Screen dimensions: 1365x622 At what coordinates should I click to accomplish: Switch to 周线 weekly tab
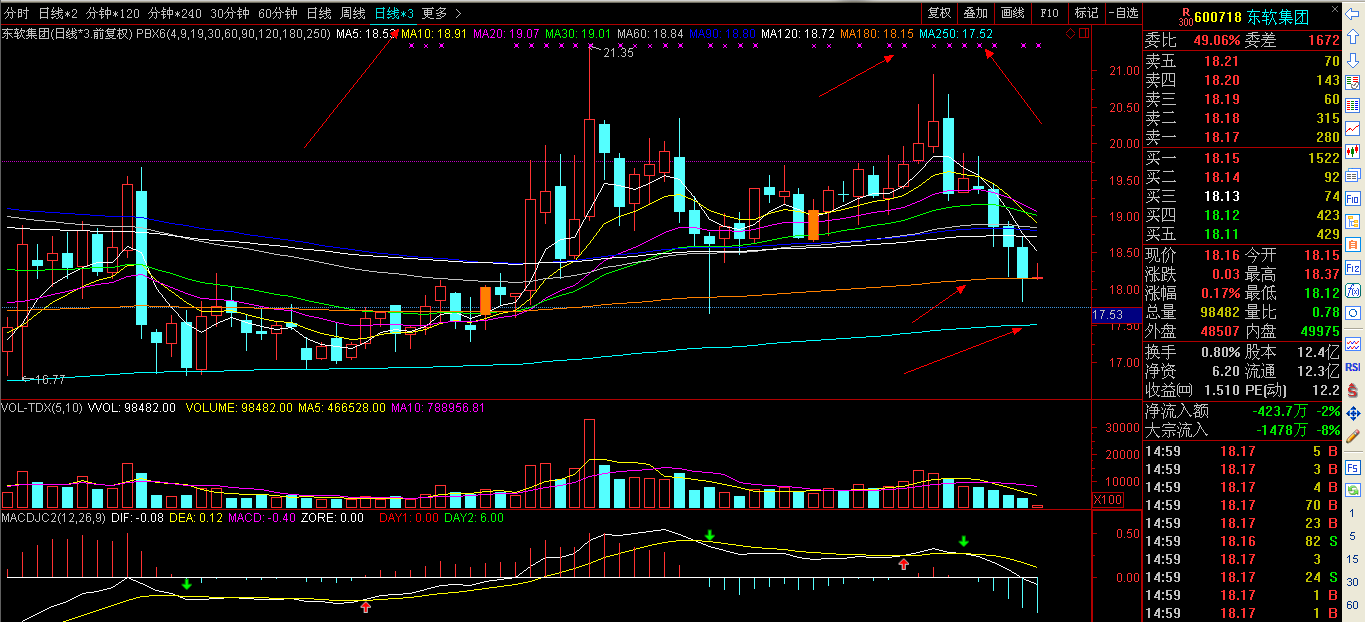352,13
